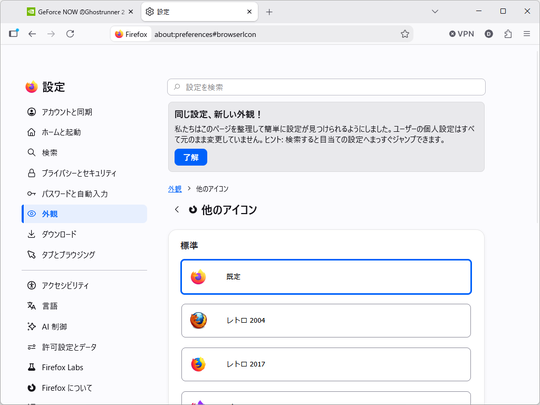Viewport: 540px width, 405px height.
Task: Open the hamburger application menu
Action: [527, 34]
